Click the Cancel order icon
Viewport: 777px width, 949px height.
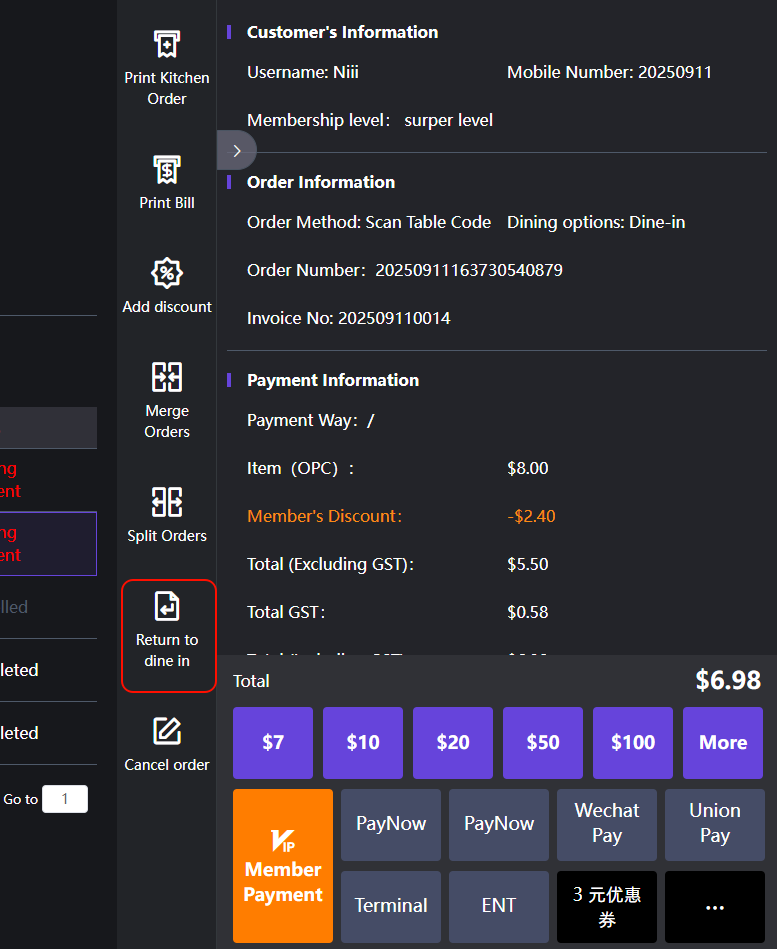pos(166,731)
